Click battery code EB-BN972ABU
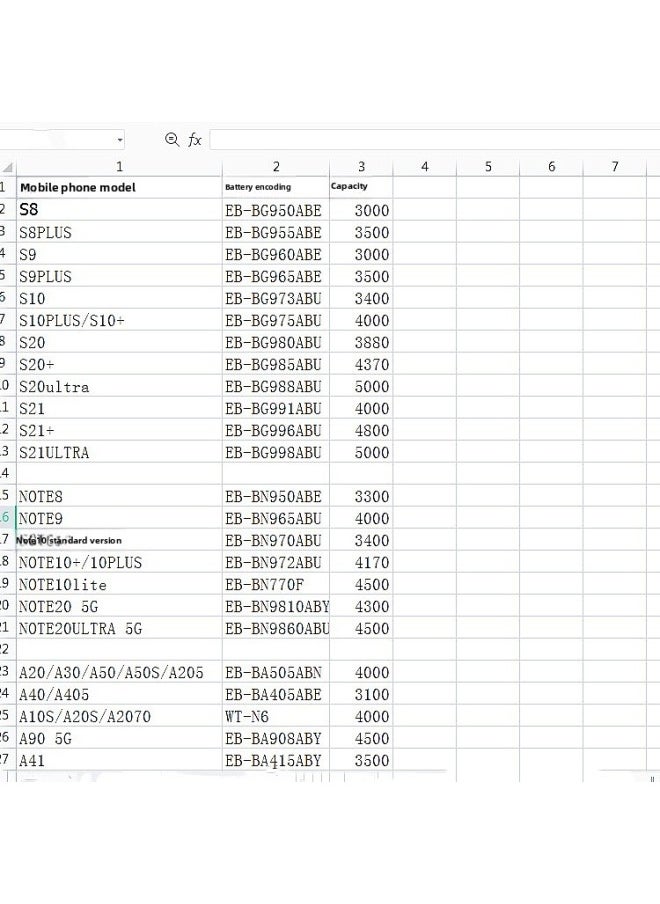 click(x=276, y=562)
